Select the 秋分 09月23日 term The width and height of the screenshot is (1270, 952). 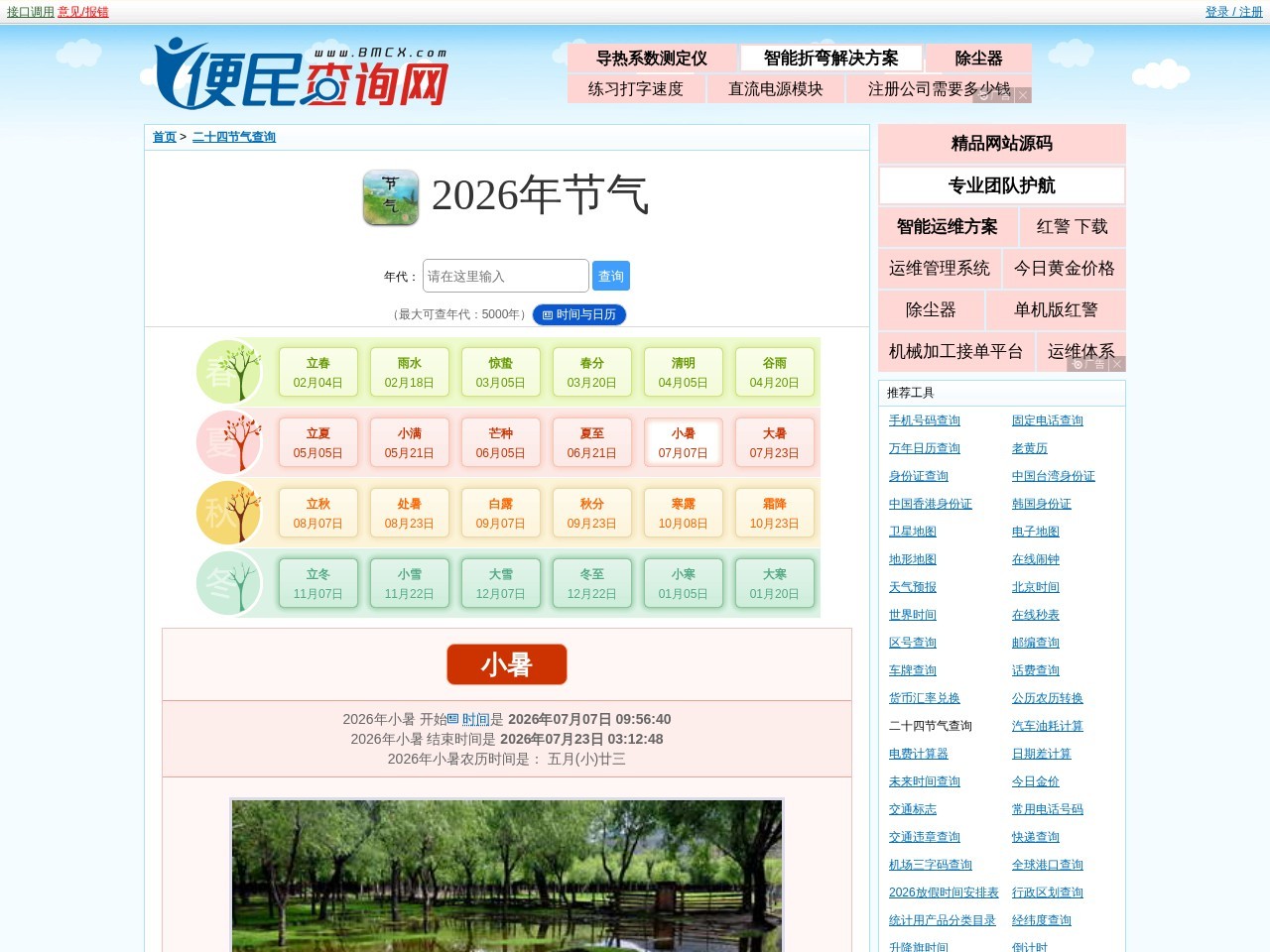pos(592,513)
